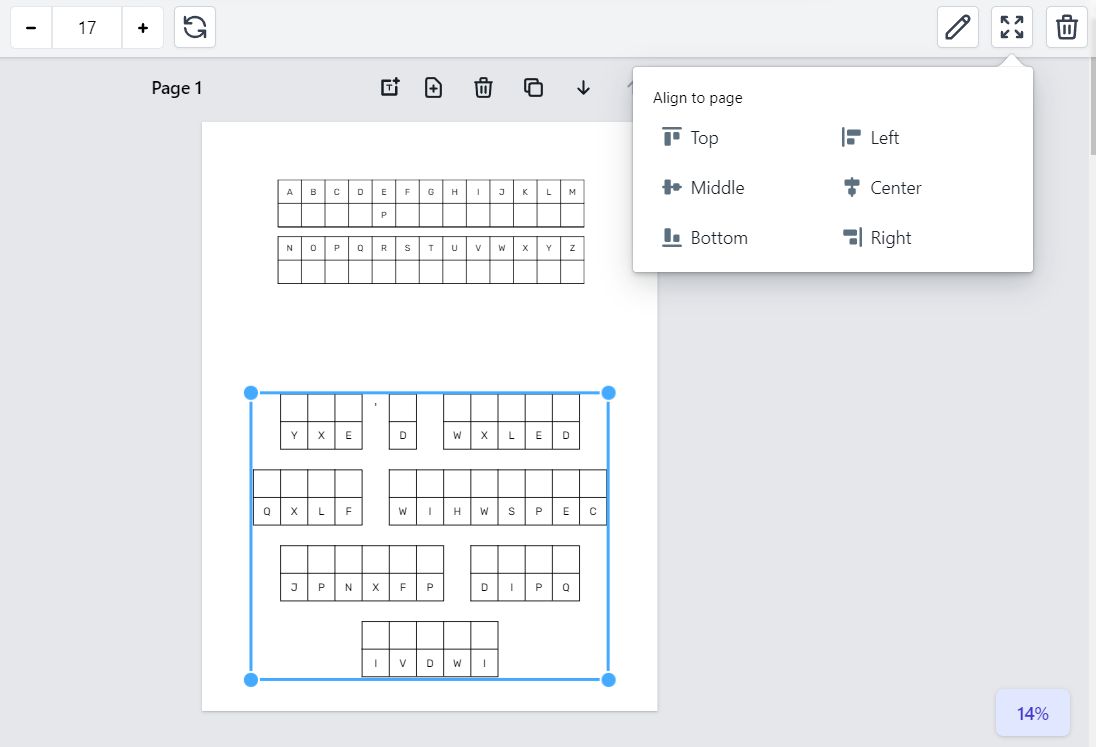1096x747 pixels.
Task: Click the top-right trash delete icon
Action: click(x=1067, y=27)
